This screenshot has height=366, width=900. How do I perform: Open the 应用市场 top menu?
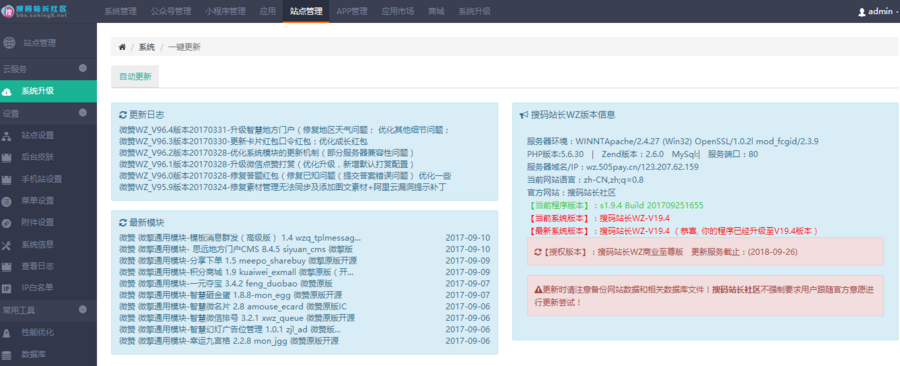coord(397,11)
